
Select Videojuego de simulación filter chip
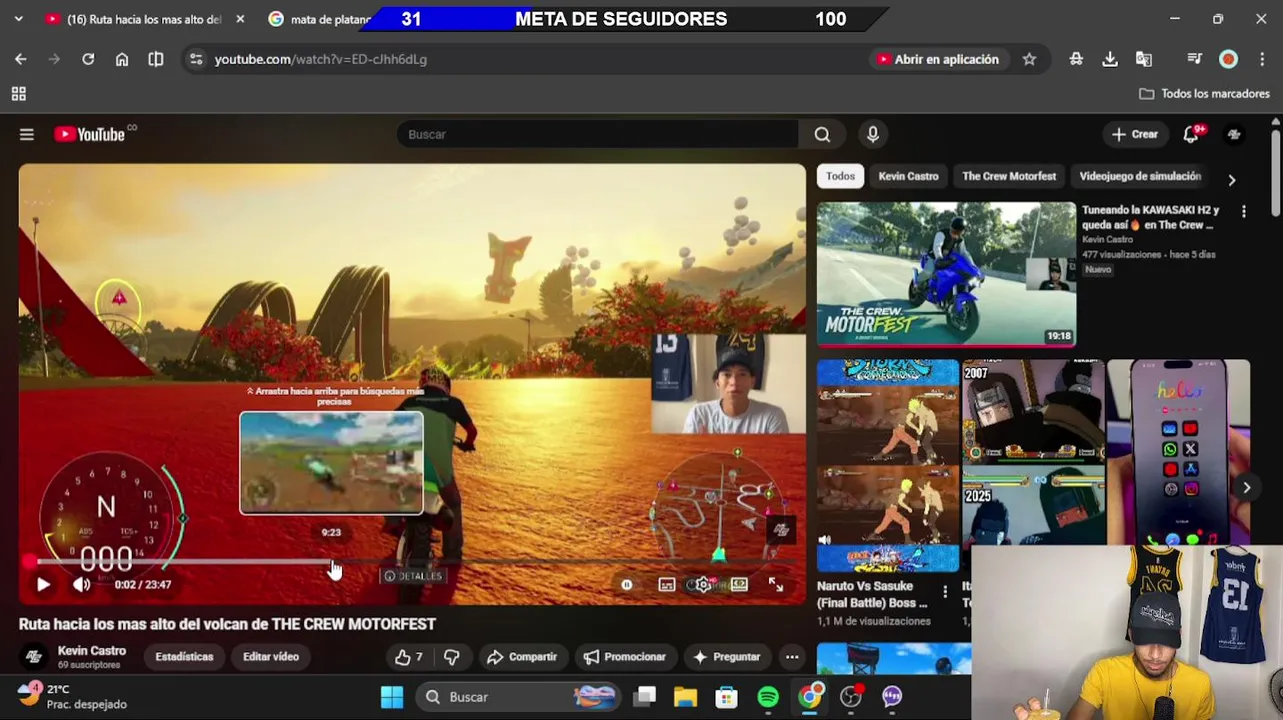click(1140, 176)
